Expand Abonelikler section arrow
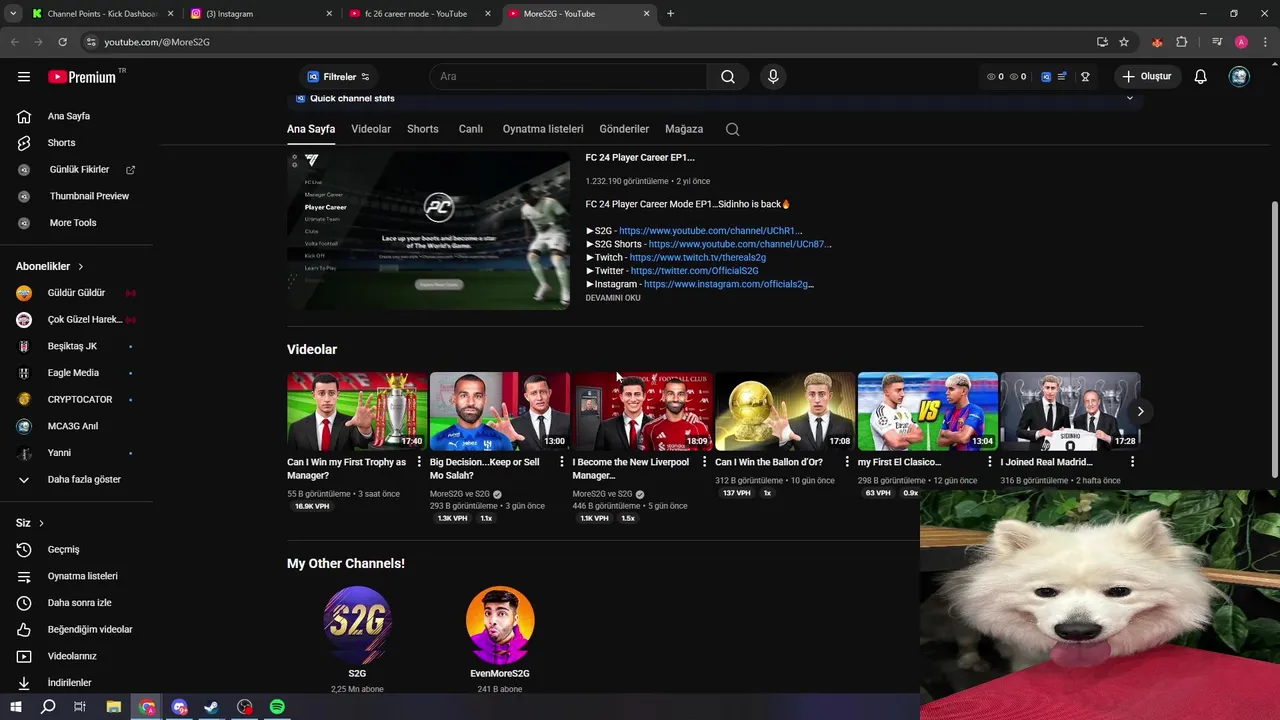This screenshot has width=1280, height=720. [x=81, y=267]
